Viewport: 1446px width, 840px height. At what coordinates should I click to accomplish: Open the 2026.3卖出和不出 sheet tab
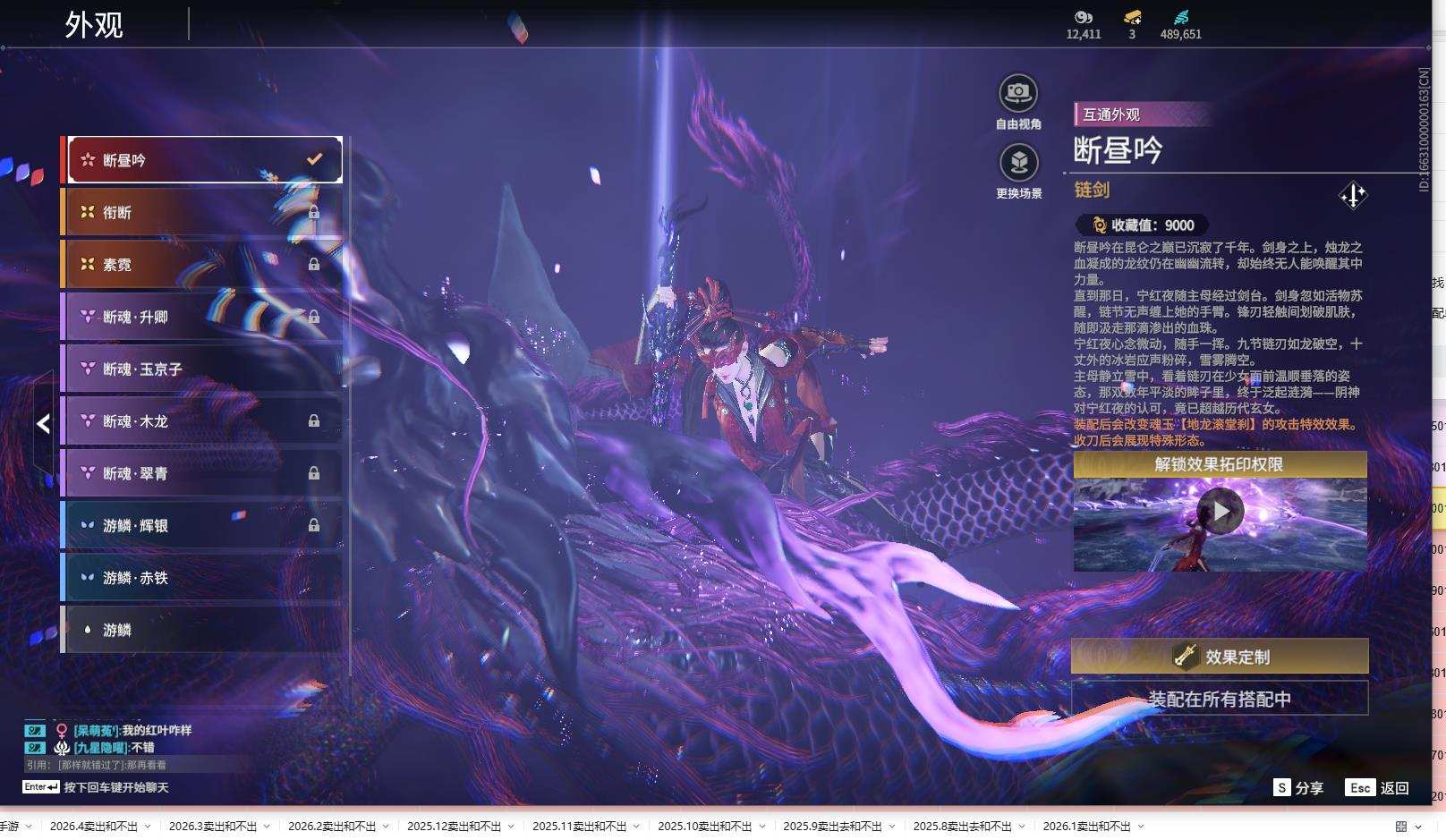pos(212,827)
